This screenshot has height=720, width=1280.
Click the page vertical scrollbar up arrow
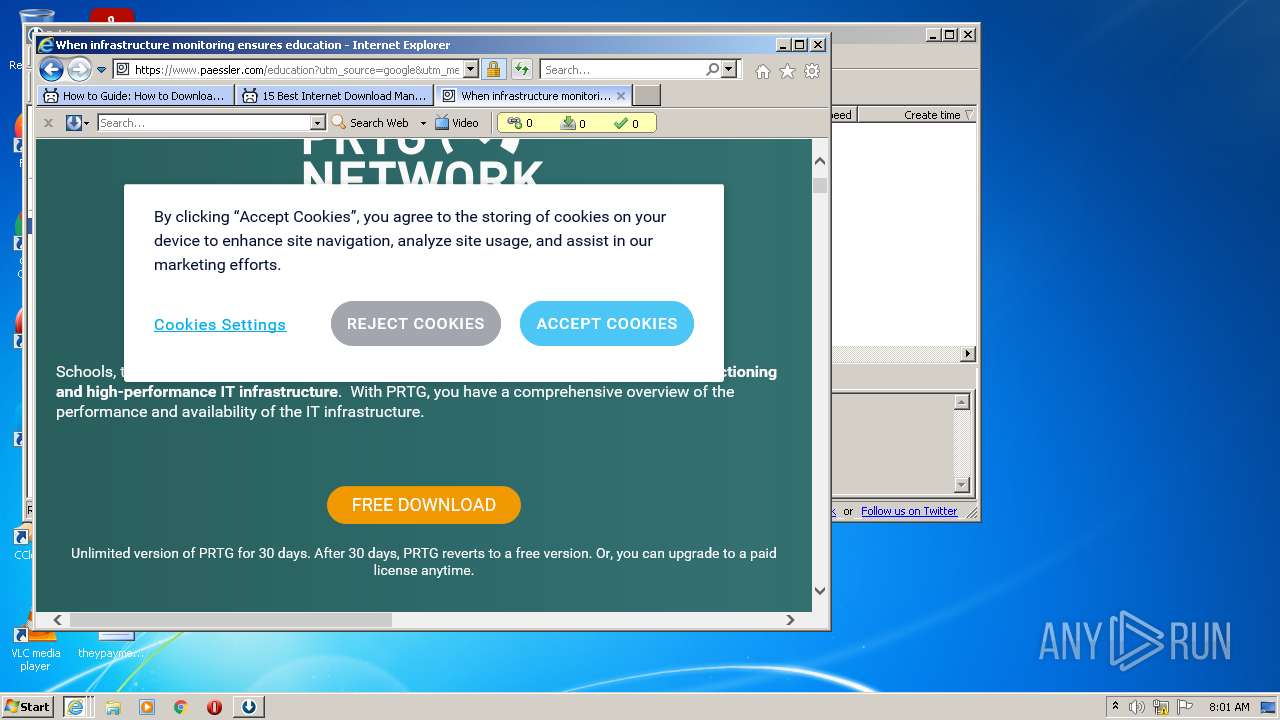(820, 161)
